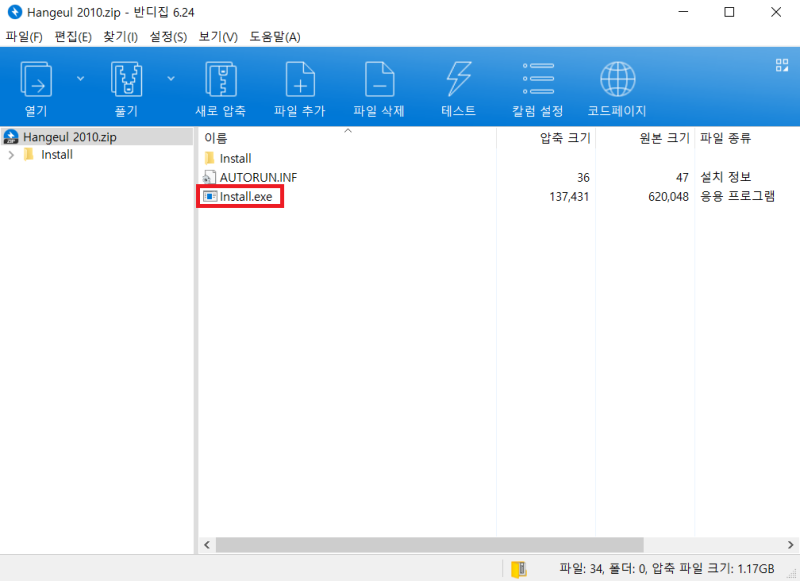Click 응용 프로그램 file type cell
The width and height of the screenshot is (800, 581).
(x=737, y=196)
